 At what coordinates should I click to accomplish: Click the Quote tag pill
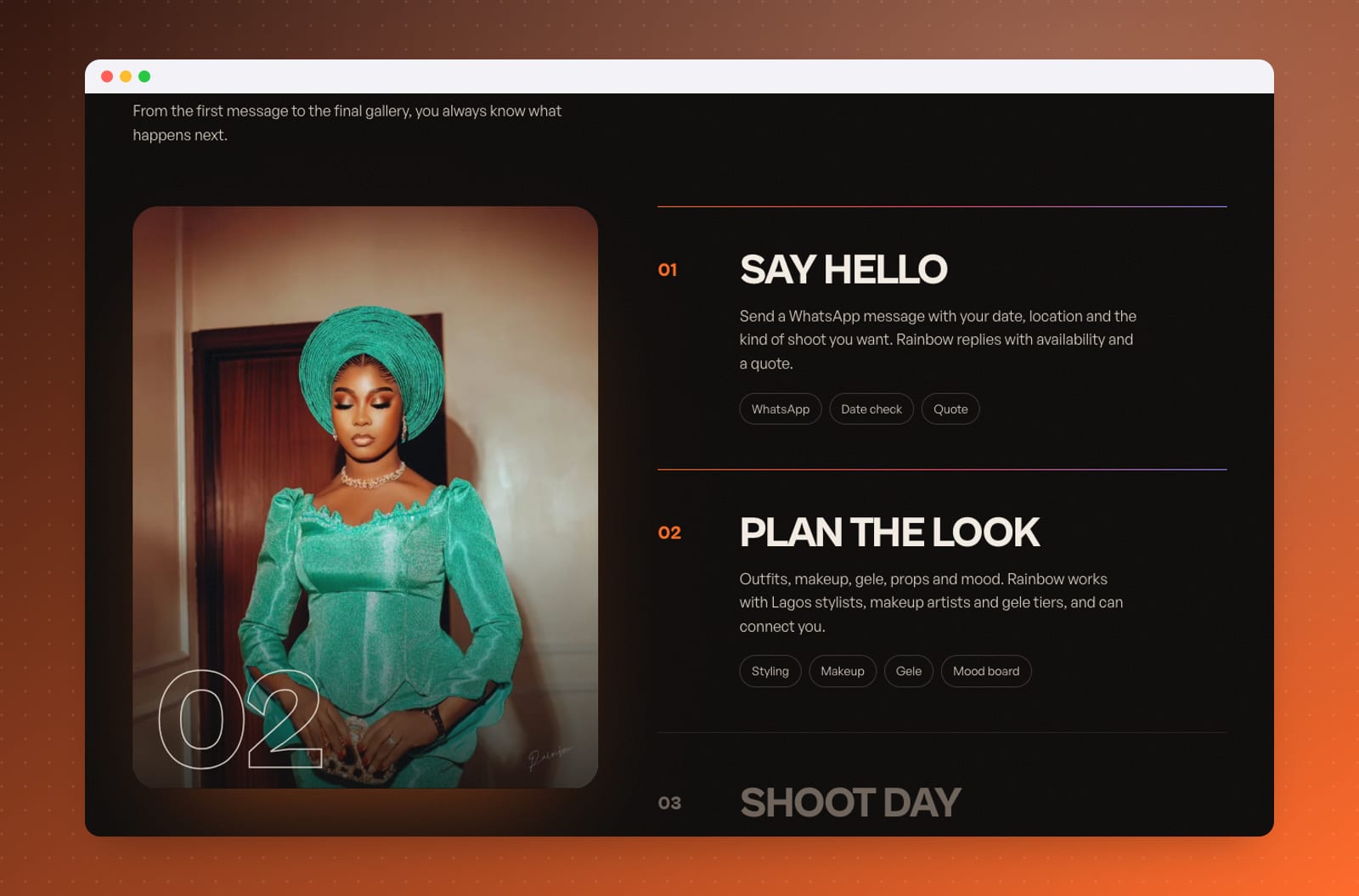tap(950, 409)
